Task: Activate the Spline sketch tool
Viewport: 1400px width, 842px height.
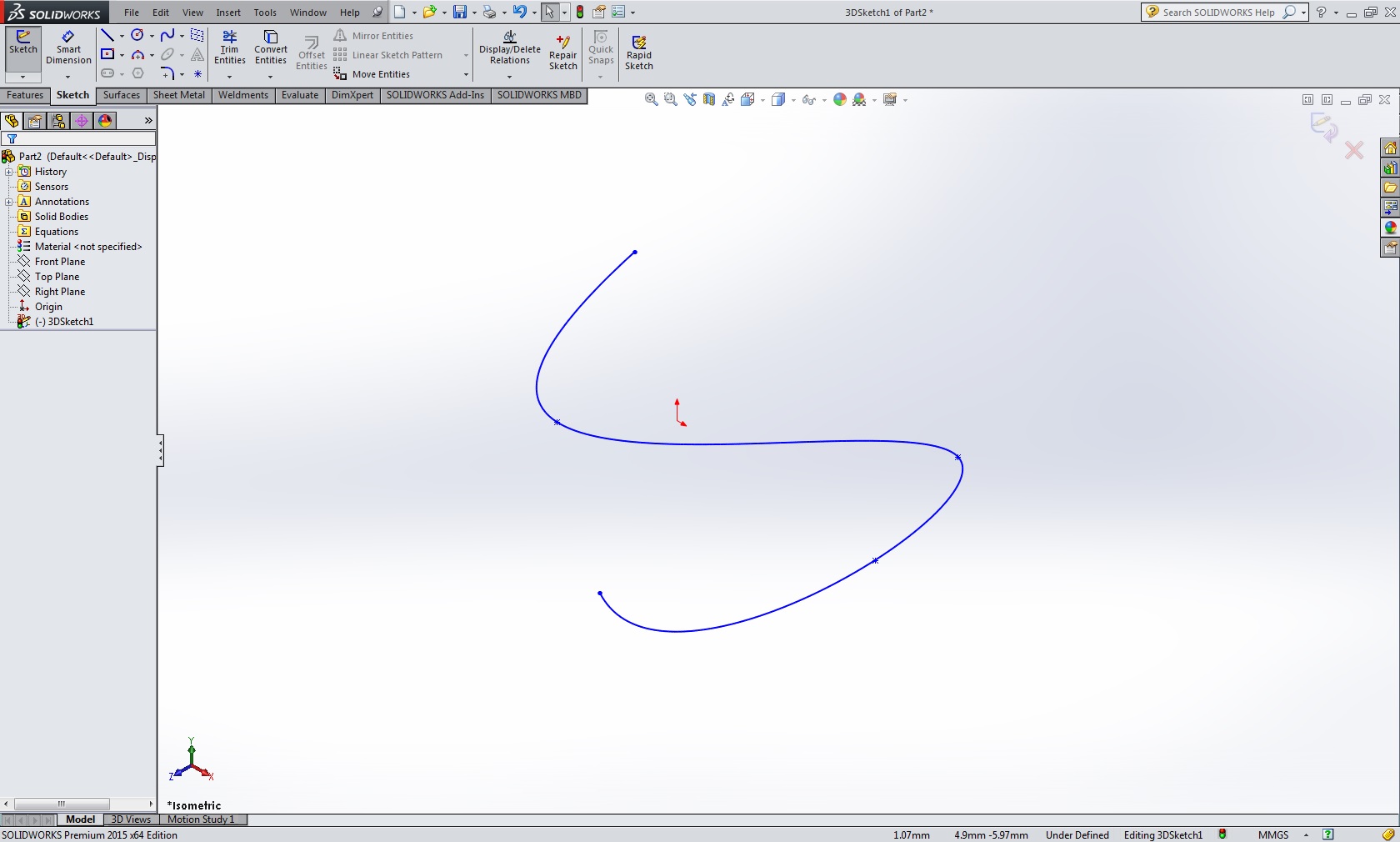Action: [x=167, y=36]
